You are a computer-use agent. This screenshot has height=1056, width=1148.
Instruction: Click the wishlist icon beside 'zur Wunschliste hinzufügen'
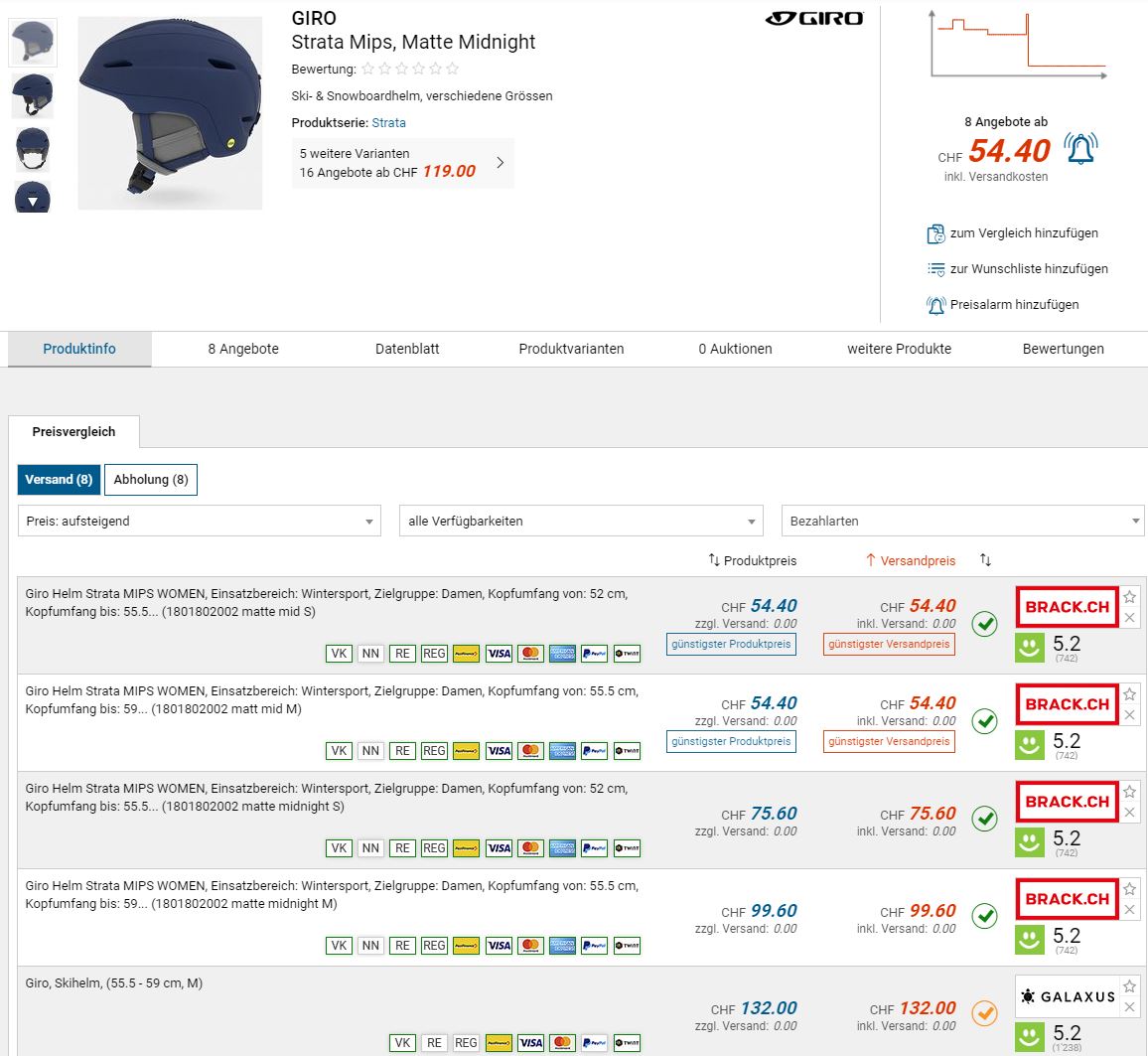tap(935, 269)
